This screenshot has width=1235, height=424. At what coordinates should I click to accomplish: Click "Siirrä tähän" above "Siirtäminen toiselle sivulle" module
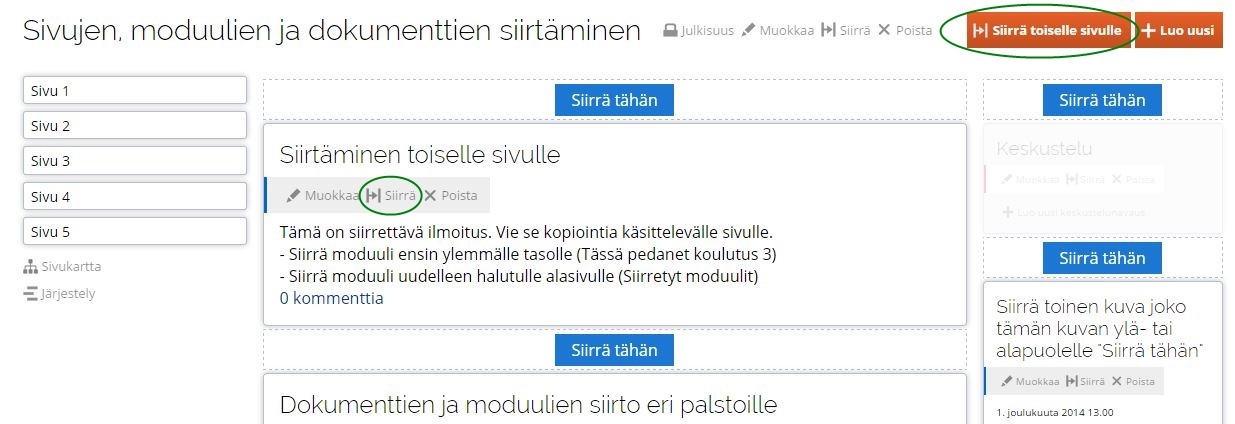point(614,100)
